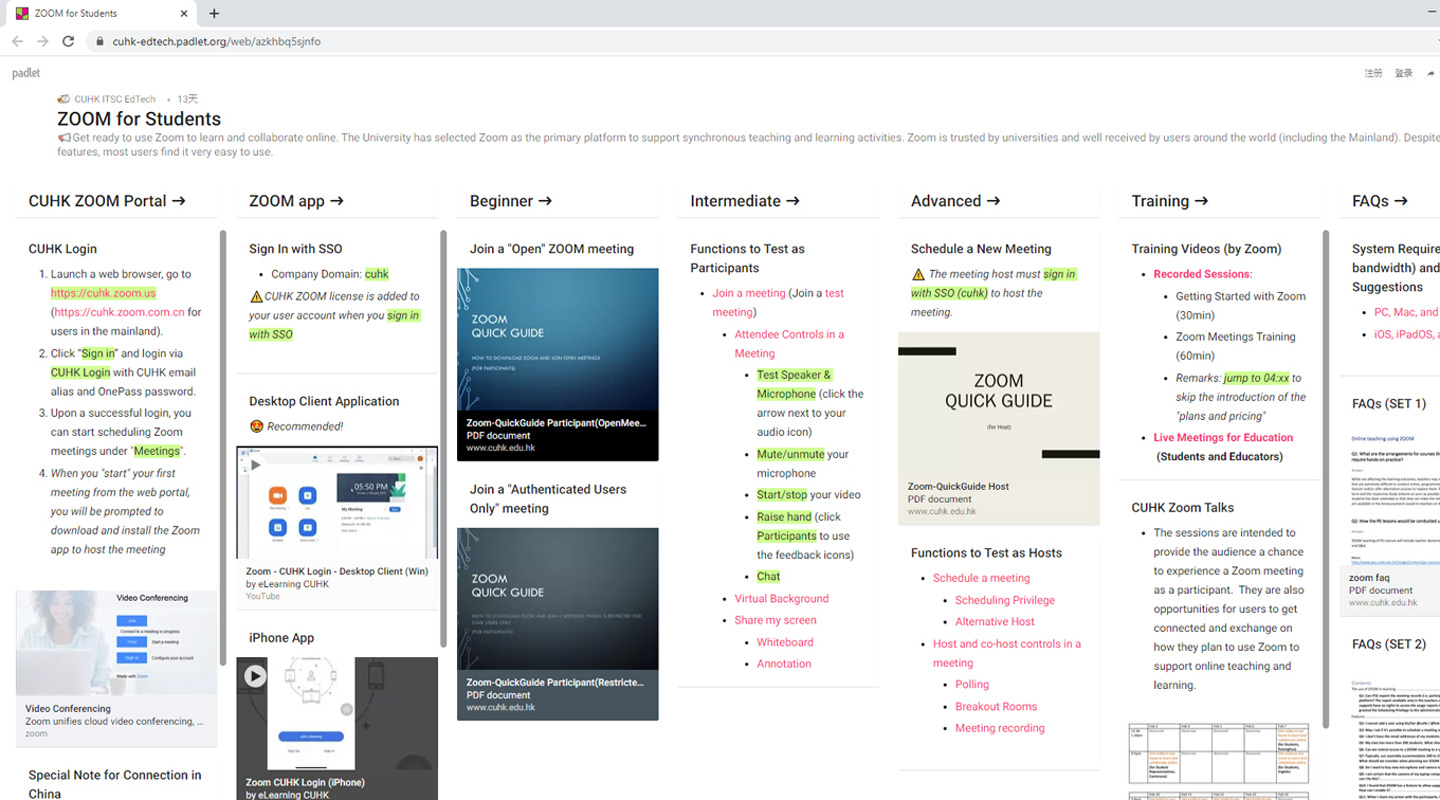Play the Zoom CUHK Login (iPhone) video
Viewport: 1440px width, 800px height.
tap(255, 676)
